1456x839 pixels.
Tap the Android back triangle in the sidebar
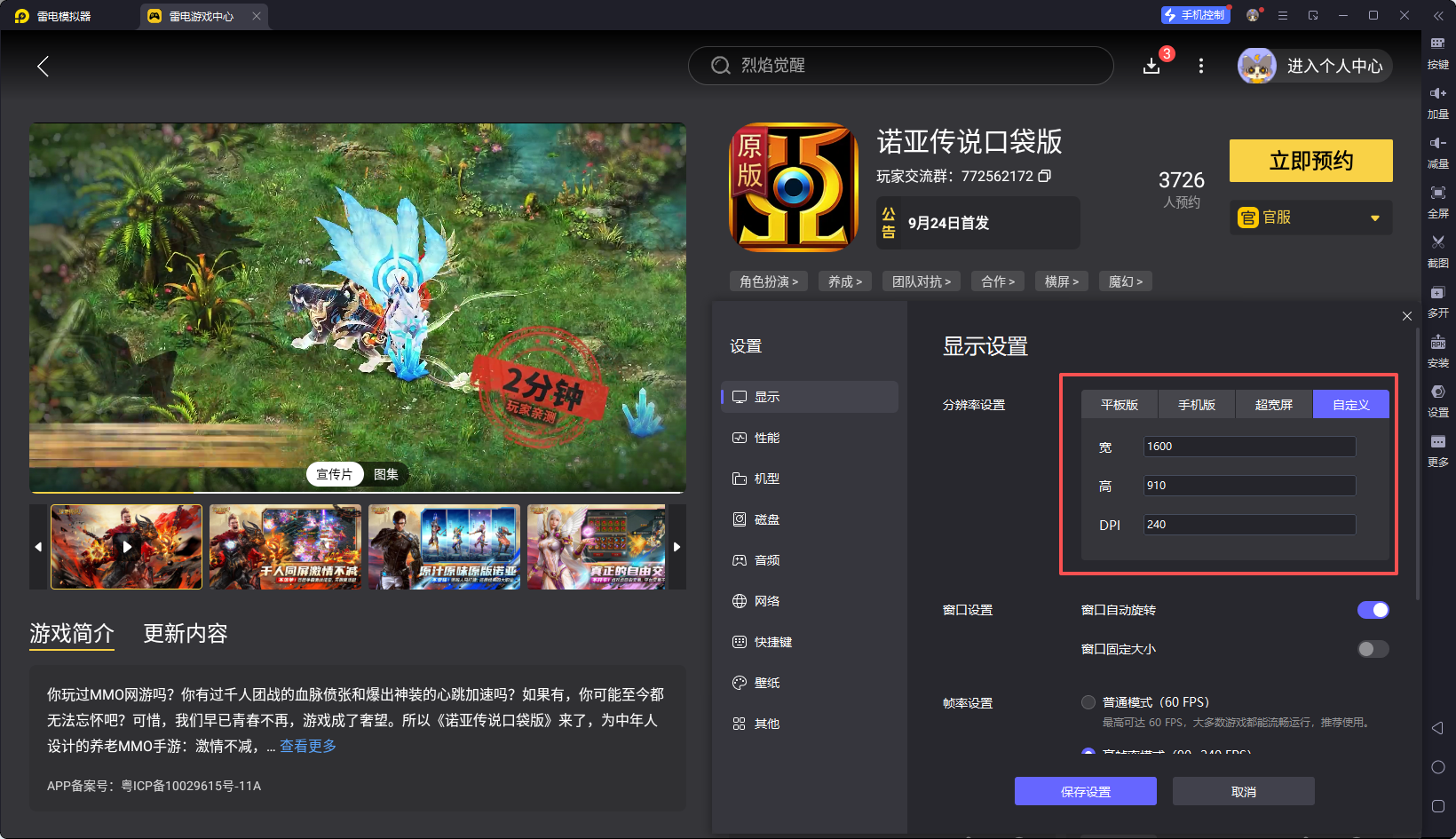[1438, 728]
